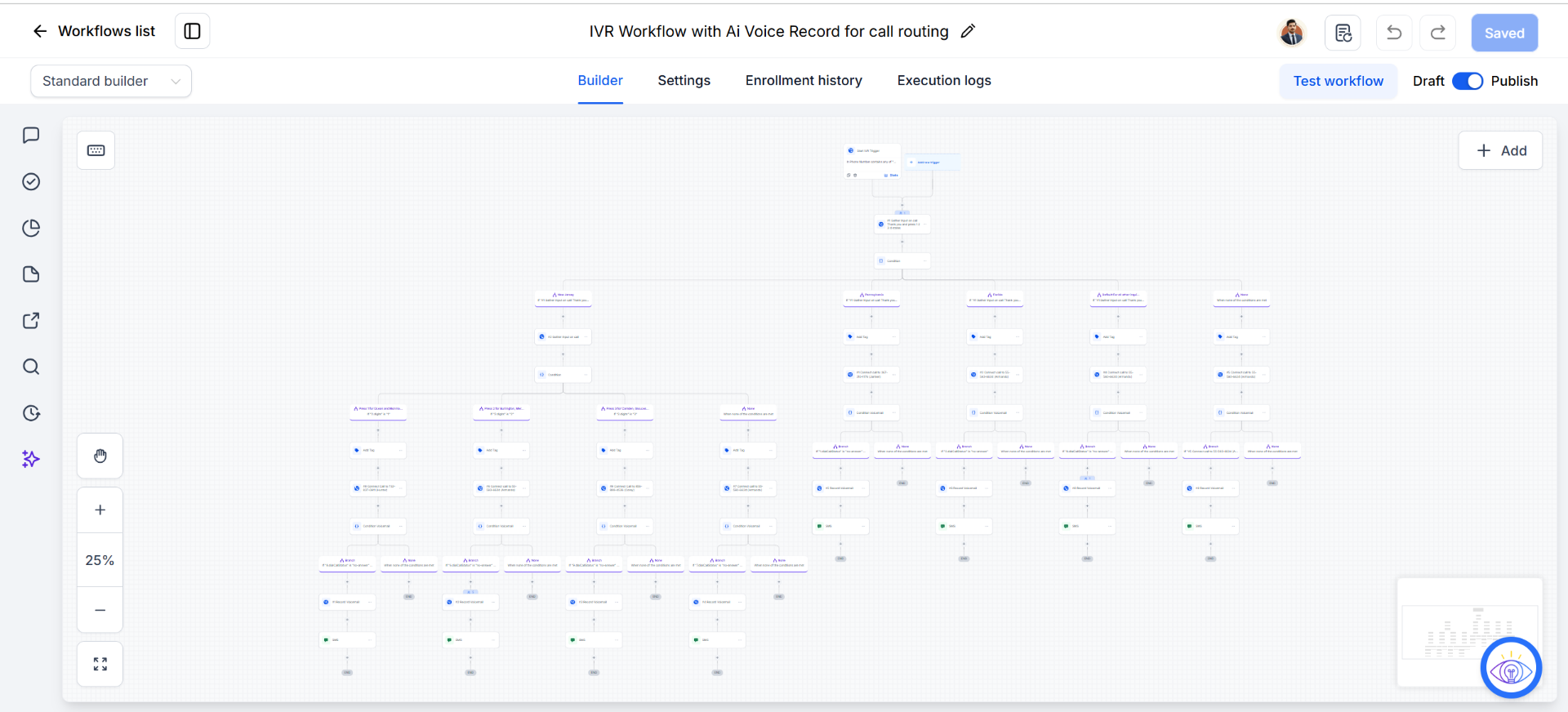The image size is (1568, 712).
Task: Open the Enrollment history tab
Action: 804,80
